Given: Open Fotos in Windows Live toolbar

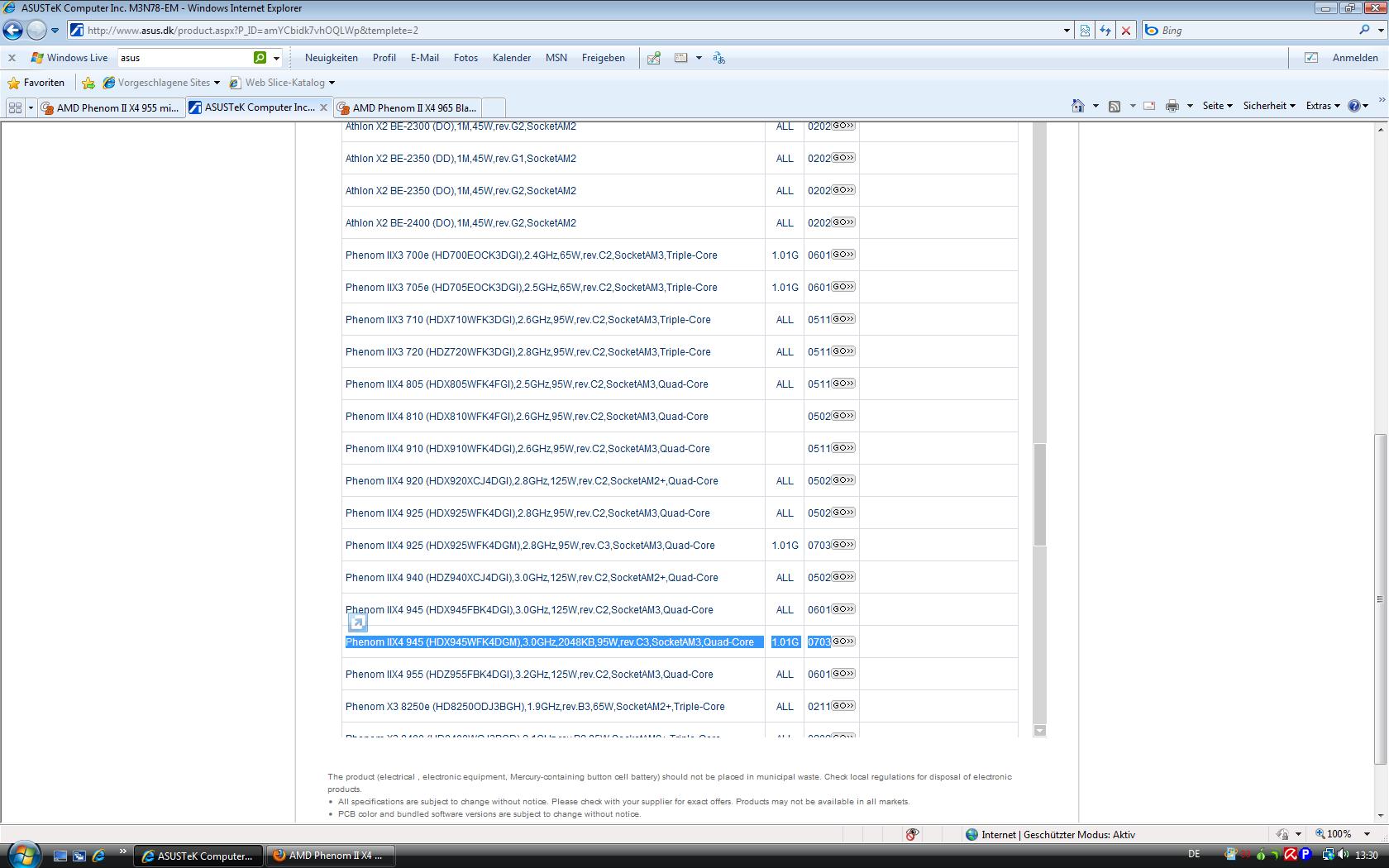Looking at the screenshot, I should 465,58.
